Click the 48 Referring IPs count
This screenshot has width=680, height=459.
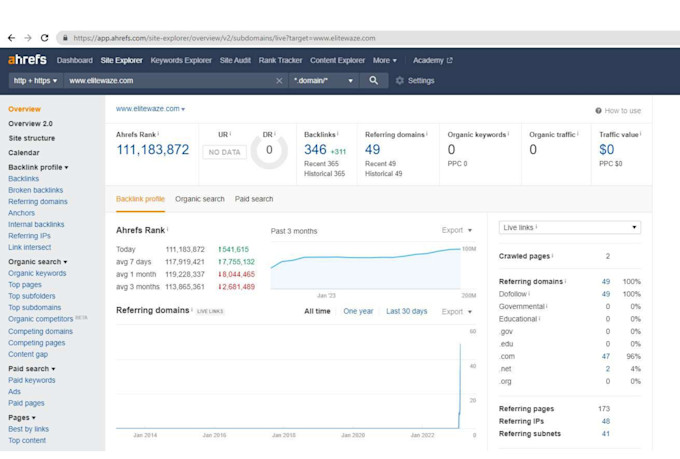(606, 421)
